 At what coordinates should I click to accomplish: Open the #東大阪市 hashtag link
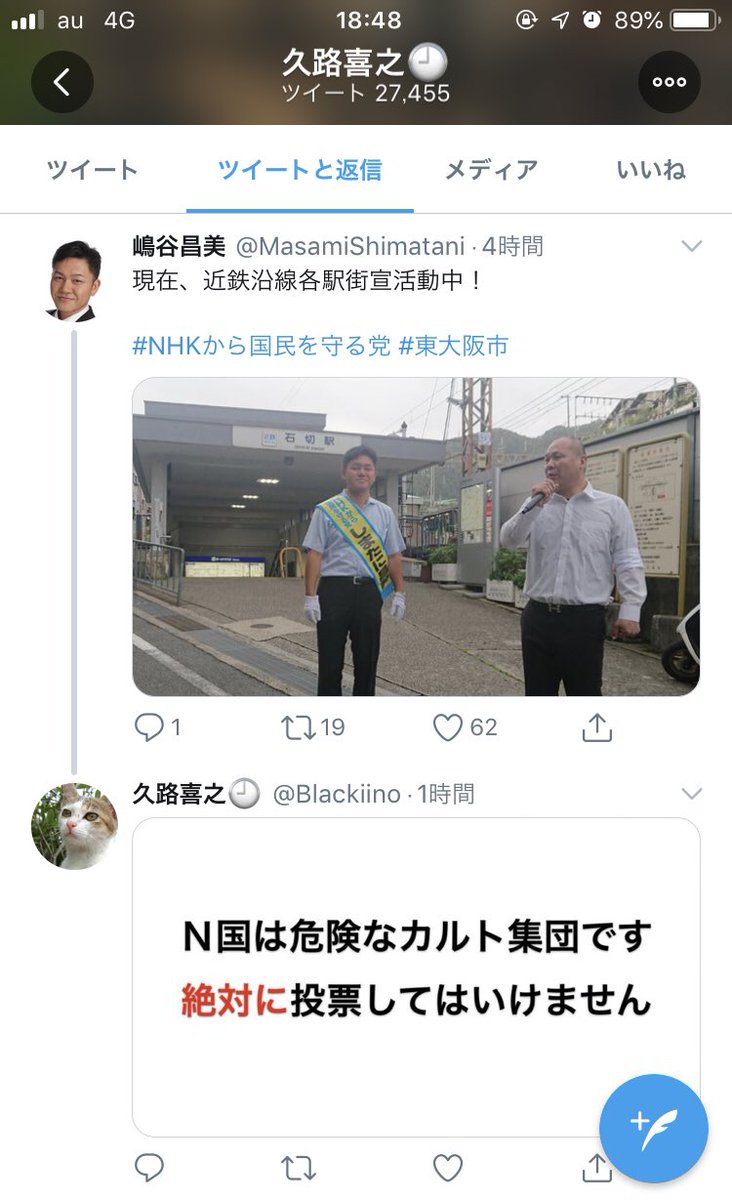pos(454,346)
